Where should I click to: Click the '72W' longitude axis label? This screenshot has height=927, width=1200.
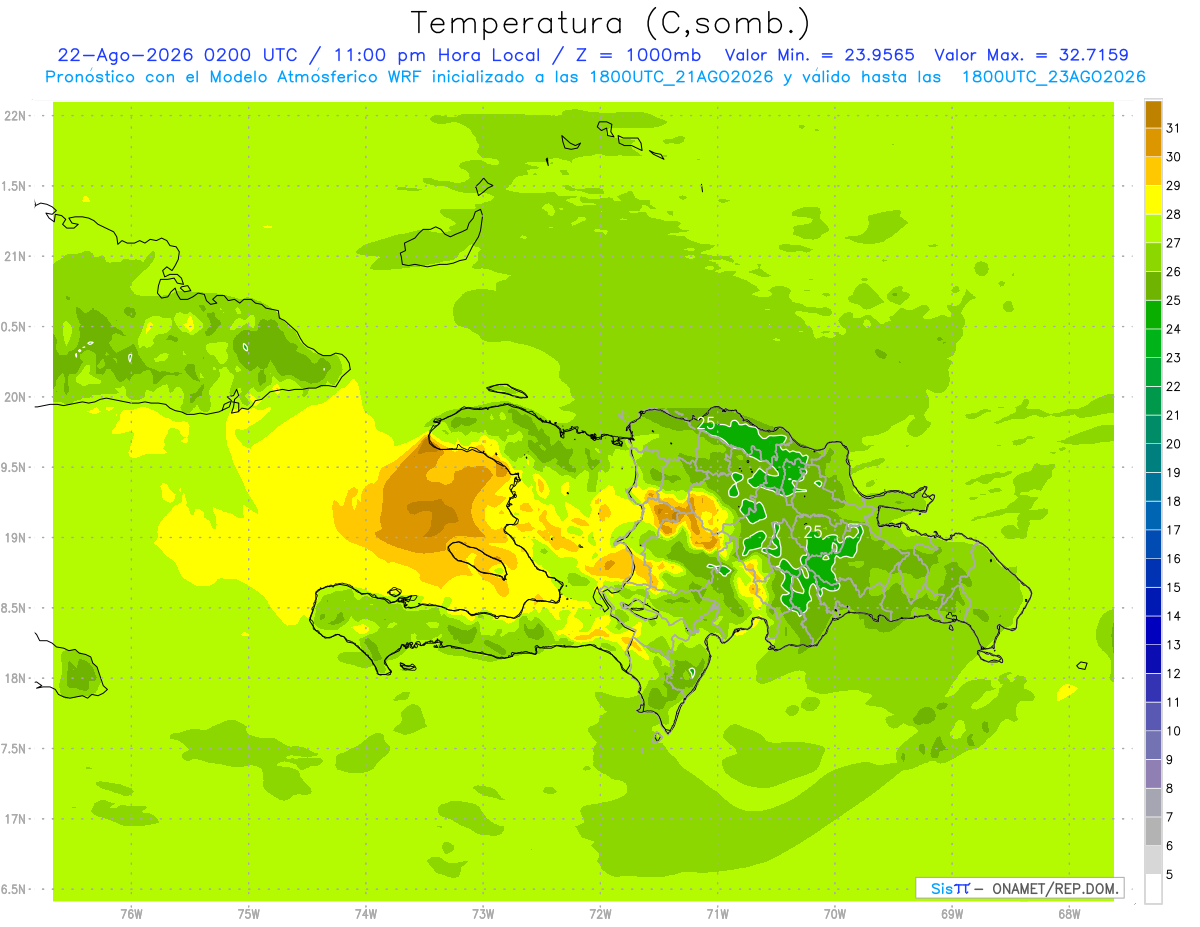click(x=600, y=914)
